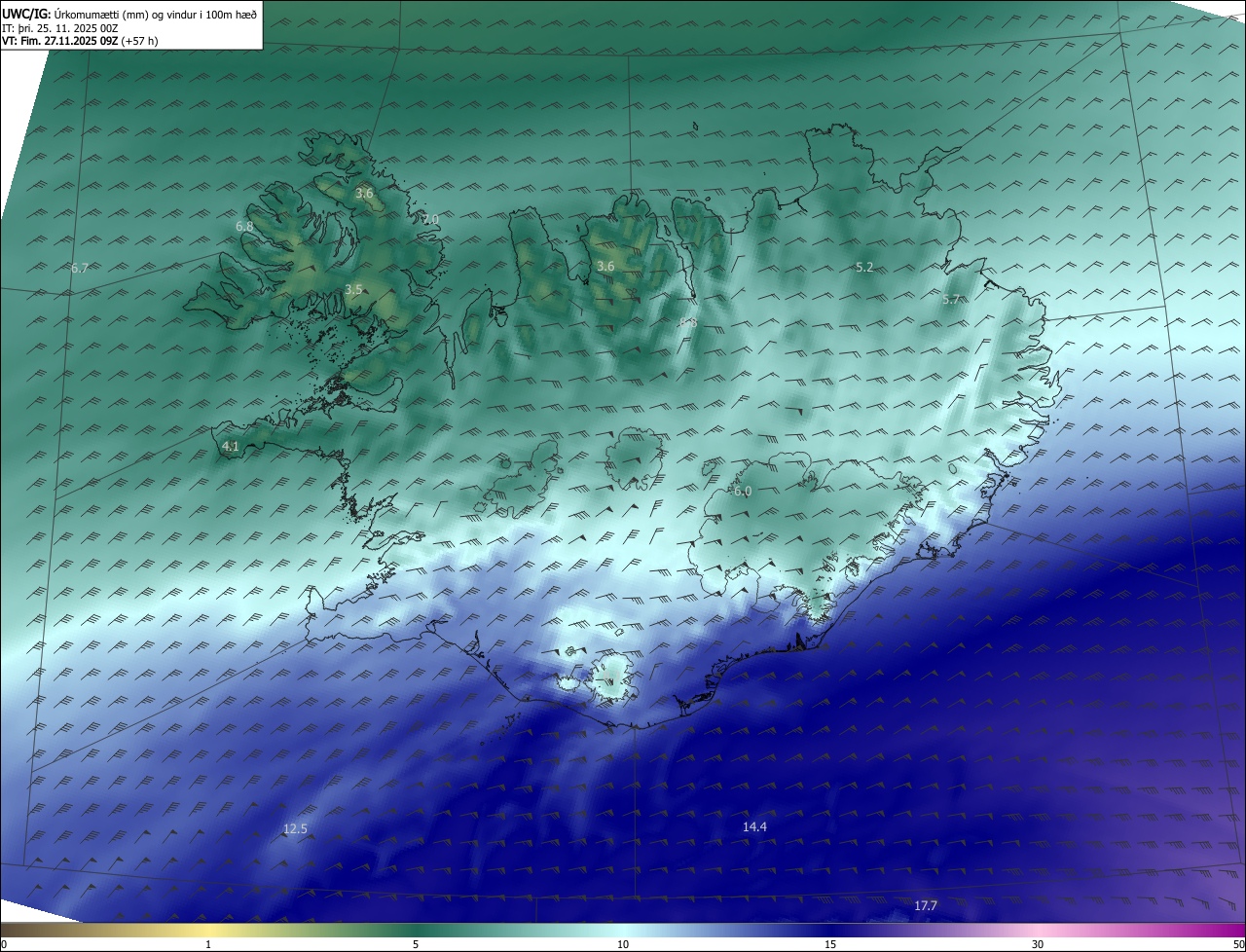Image resolution: width=1246 pixels, height=952 pixels.
Task: Click the 7.0 value label on the map
Action: pyautogui.click(x=430, y=219)
